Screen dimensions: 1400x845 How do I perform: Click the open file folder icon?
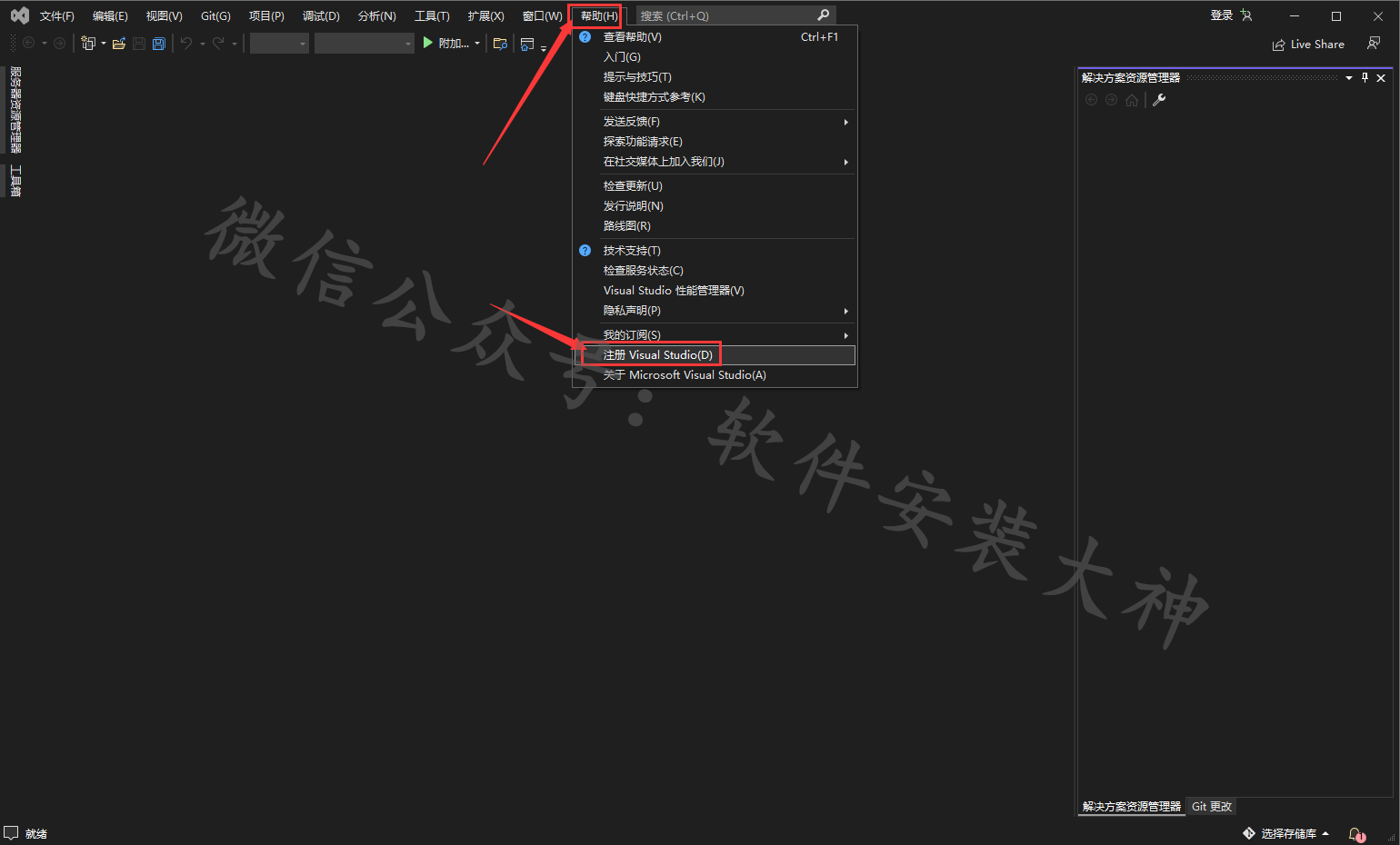(x=118, y=43)
